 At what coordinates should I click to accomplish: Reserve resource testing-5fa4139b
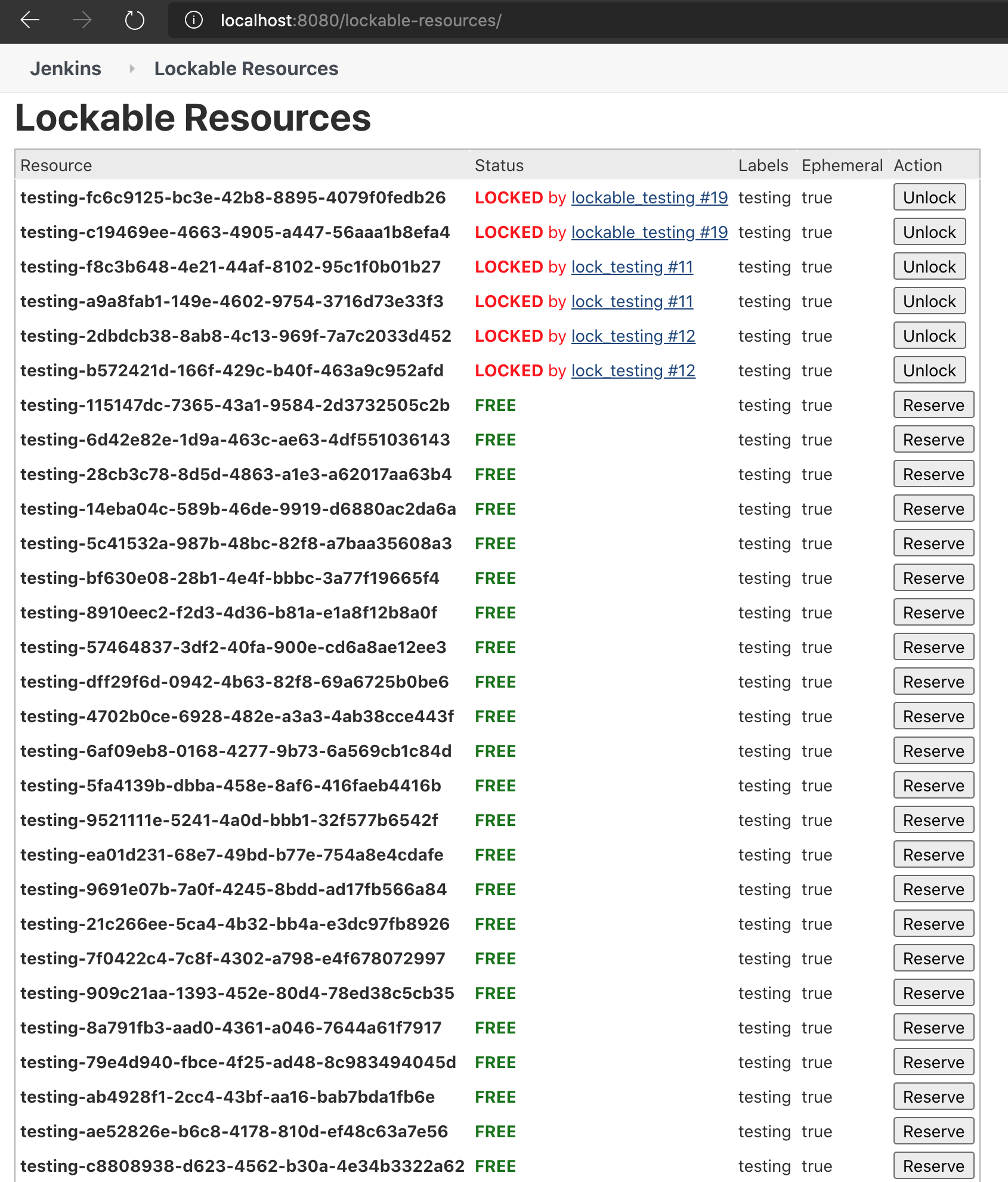[x=933, y=785]
